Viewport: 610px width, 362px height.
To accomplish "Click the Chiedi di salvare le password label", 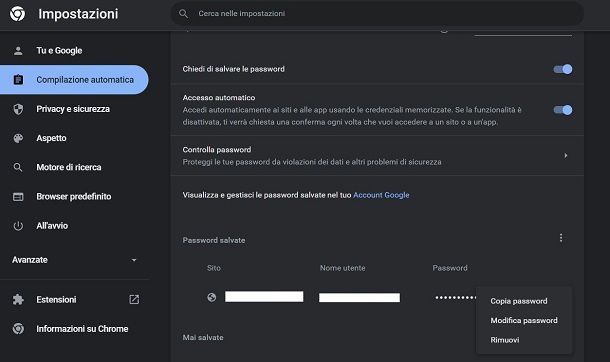I will 233,69.
